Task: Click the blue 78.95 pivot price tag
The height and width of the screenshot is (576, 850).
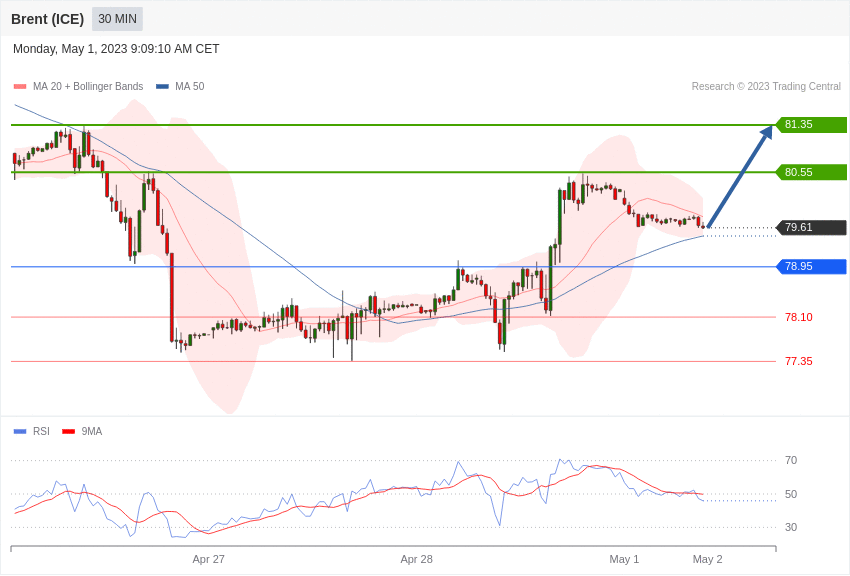Action: 812,267
